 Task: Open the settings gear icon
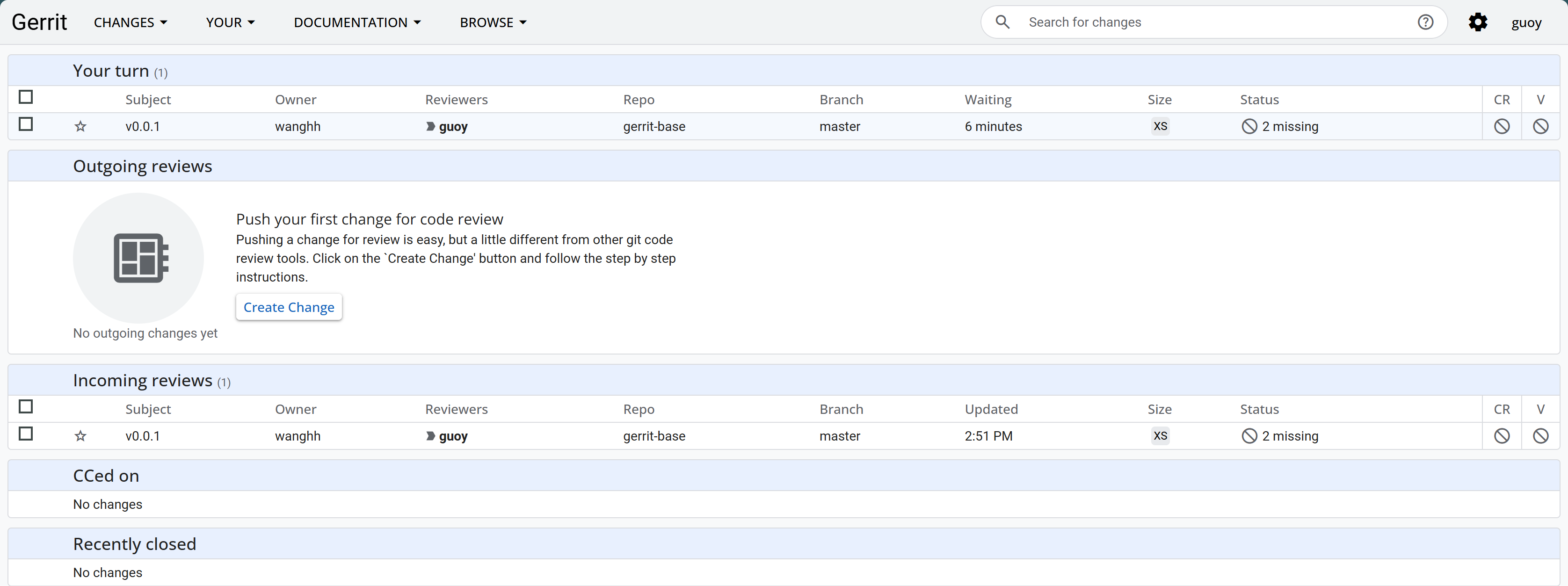[x=1477, y=22]
